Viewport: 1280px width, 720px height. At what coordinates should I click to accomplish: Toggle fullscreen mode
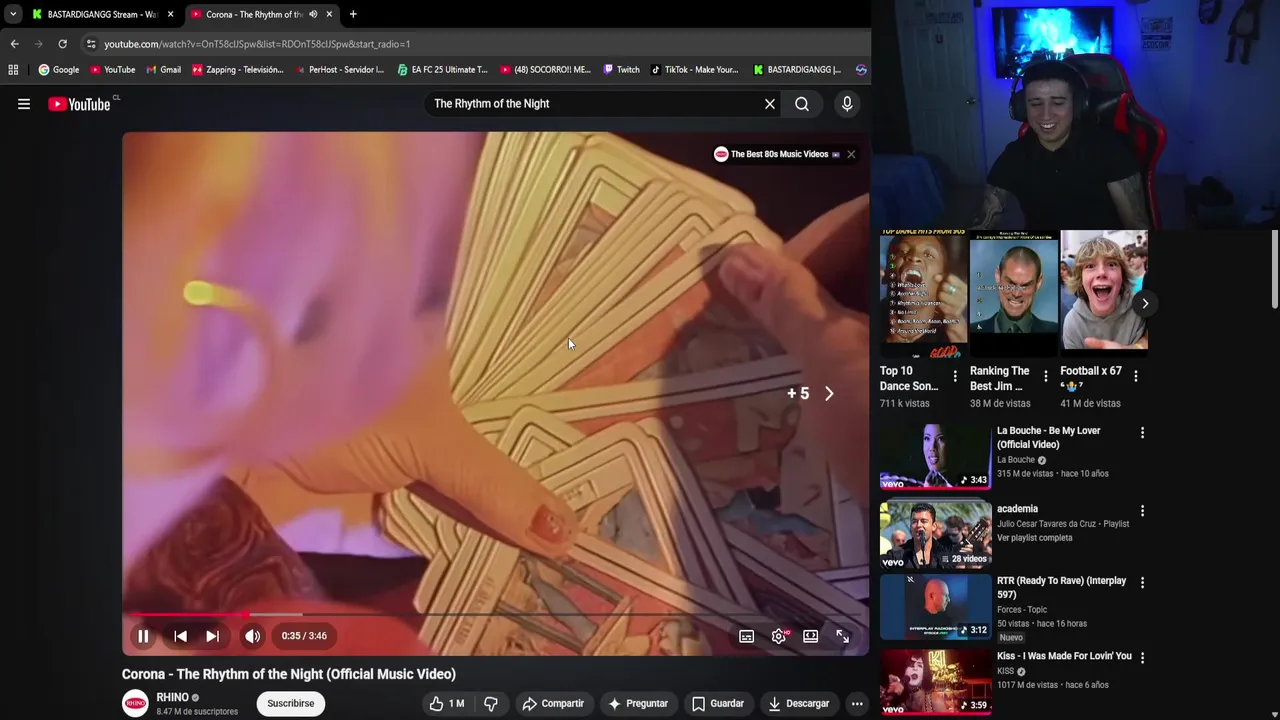(x=843, y=636)
